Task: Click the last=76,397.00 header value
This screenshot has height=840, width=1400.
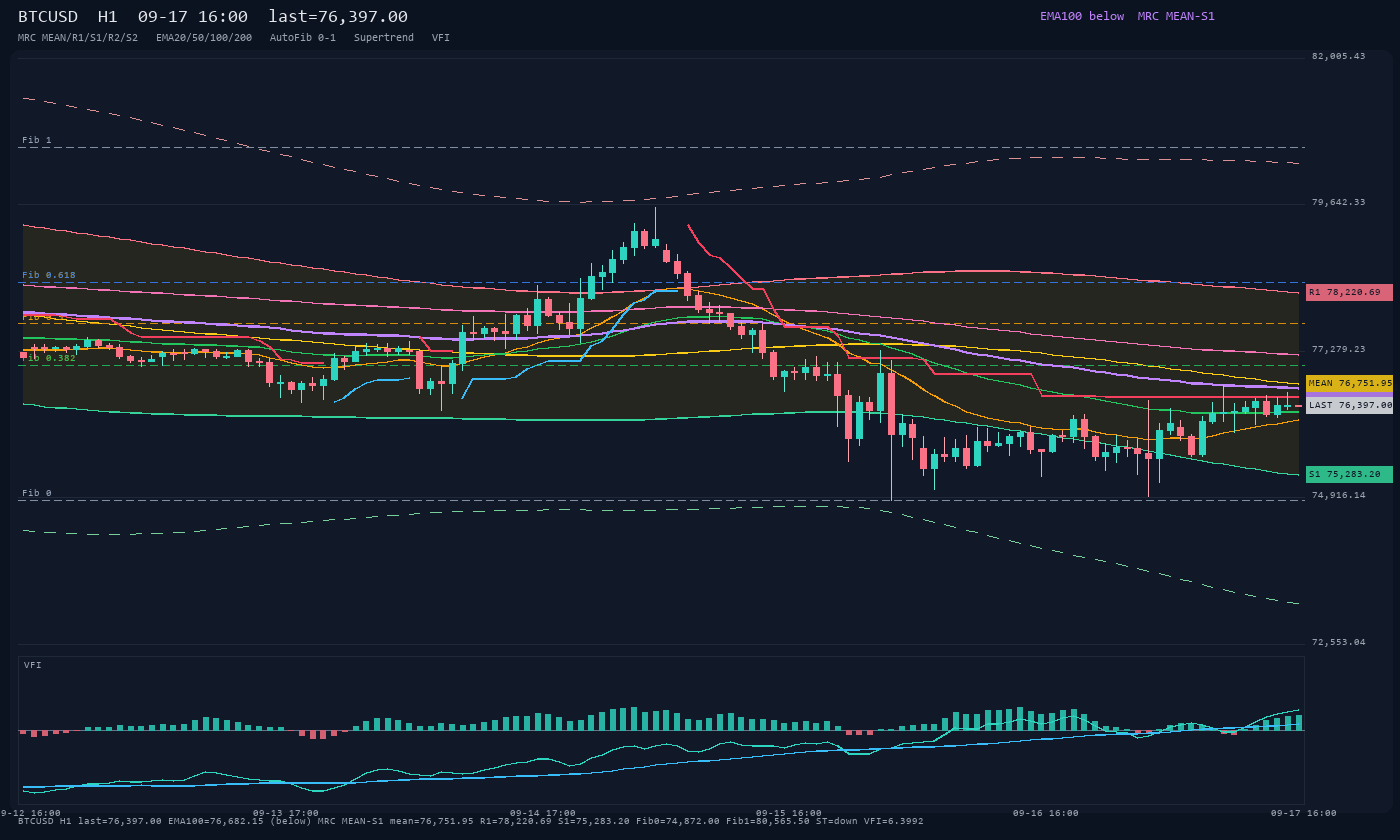Action: (x=338, y=17)
